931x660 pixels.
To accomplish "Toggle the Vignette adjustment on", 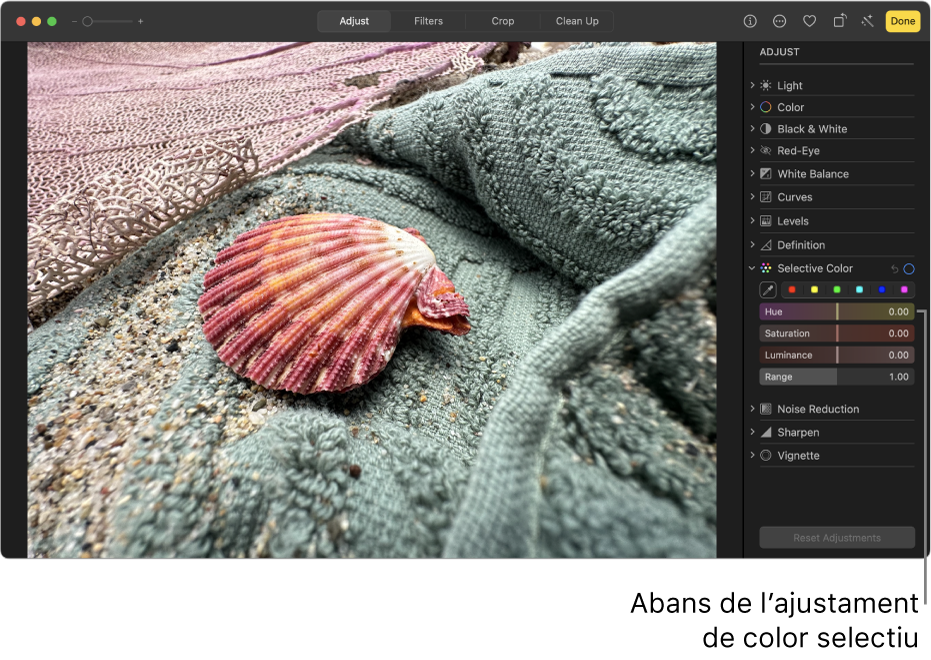I will coord(764,455).
